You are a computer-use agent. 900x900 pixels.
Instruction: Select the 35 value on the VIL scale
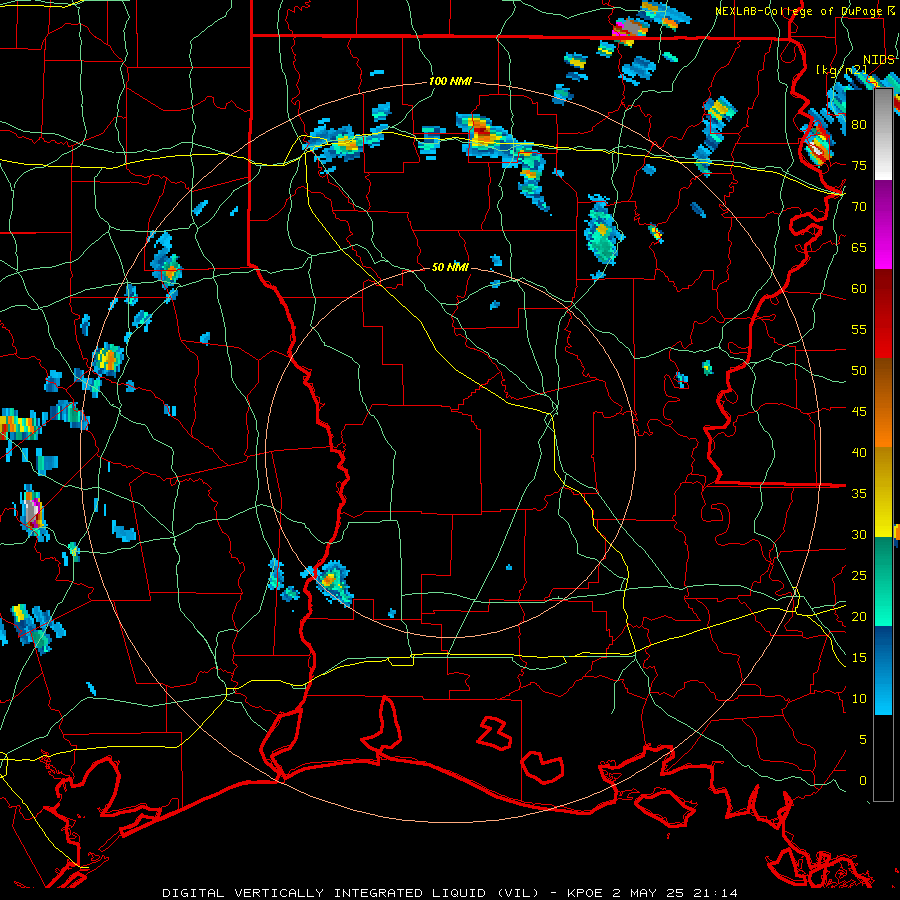coord(859,494)
